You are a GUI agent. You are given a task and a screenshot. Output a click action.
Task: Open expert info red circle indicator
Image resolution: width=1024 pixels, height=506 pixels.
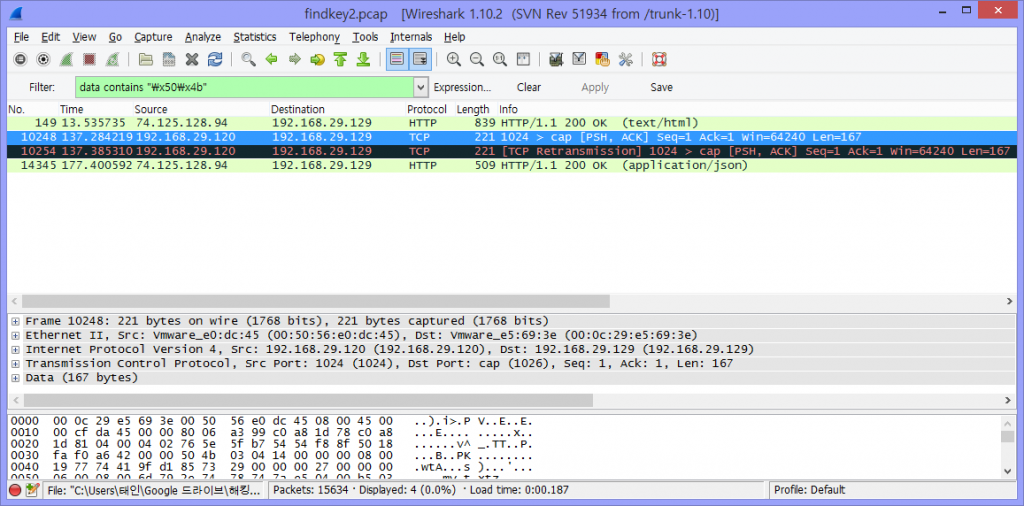tap(15, 490)
